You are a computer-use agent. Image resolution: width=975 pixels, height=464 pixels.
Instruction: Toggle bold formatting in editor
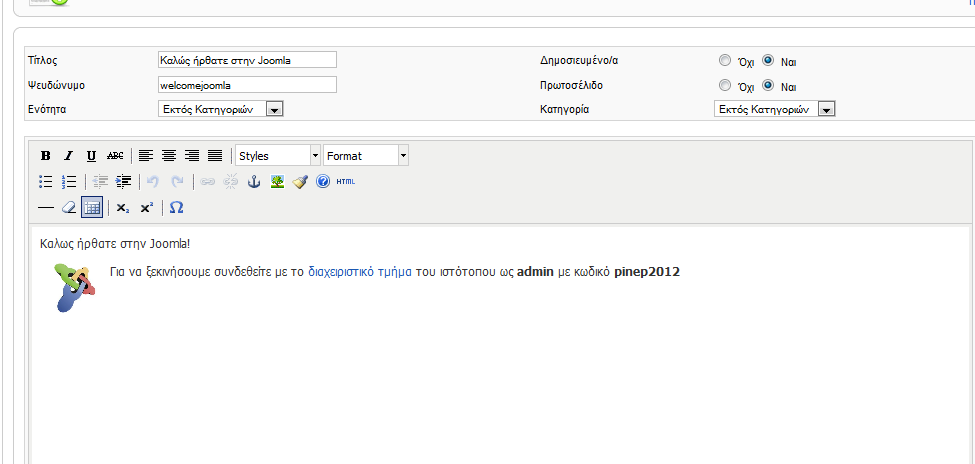45,155
